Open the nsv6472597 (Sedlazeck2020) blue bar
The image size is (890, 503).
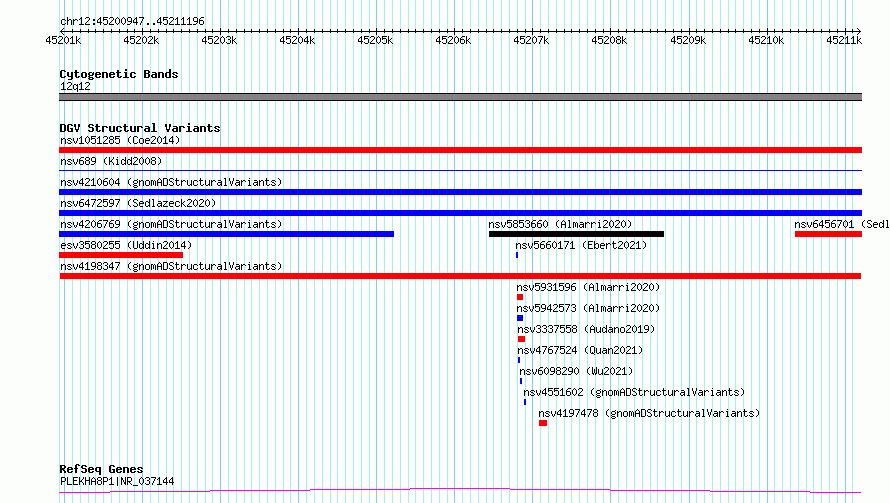(460, 213)
